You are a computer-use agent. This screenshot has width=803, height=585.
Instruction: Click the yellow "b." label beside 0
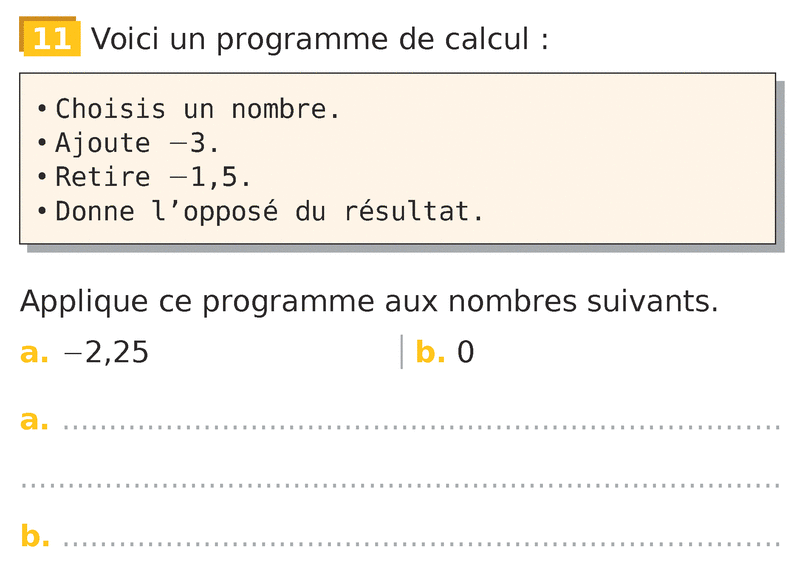[x=430, y=353]
